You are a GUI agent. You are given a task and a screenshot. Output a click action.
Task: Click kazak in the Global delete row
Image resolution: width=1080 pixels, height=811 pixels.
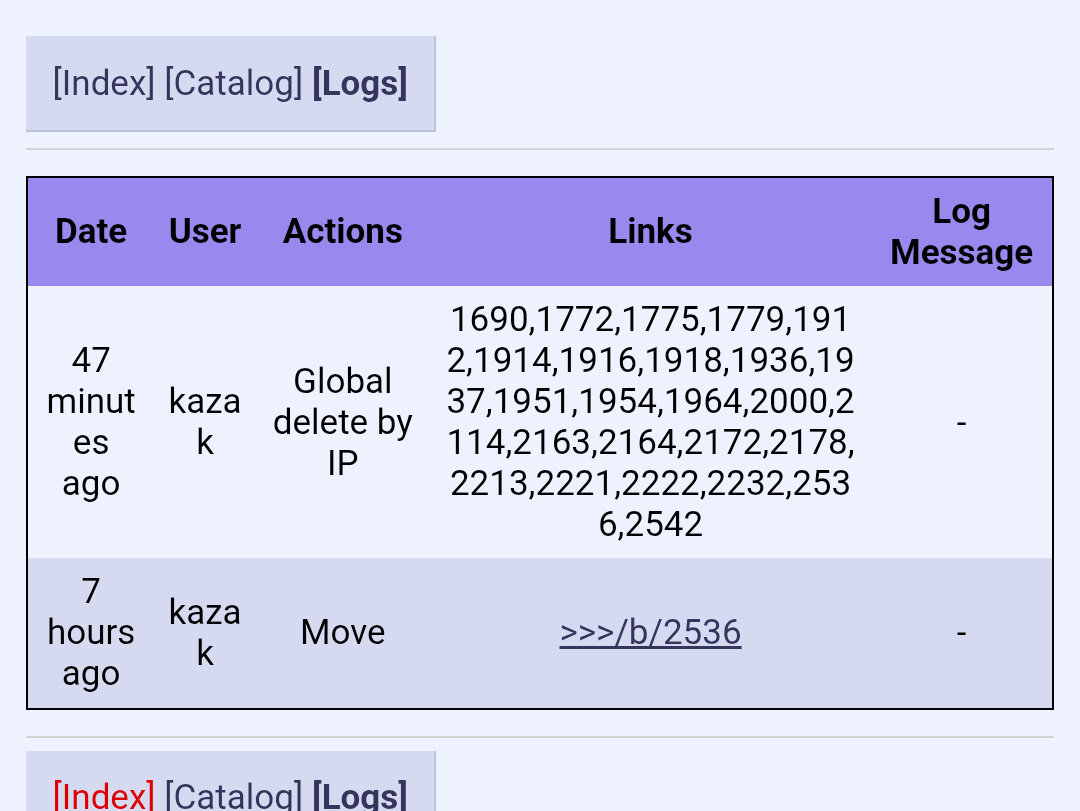[205, 421]
